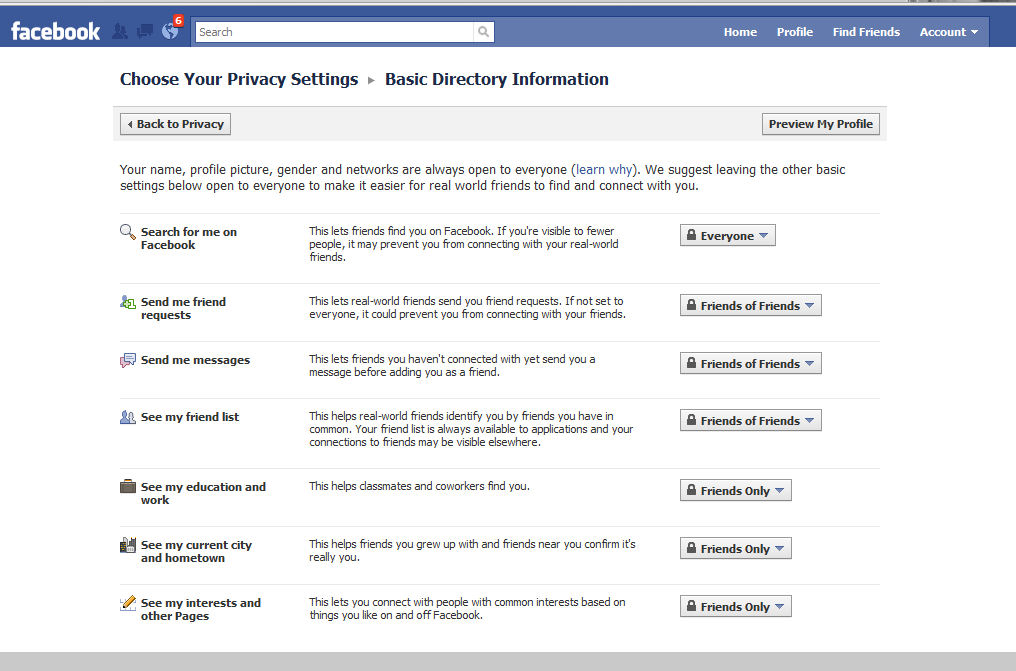Click the Back to Privacy button
Screen dimensions: 1016x671
175,124
